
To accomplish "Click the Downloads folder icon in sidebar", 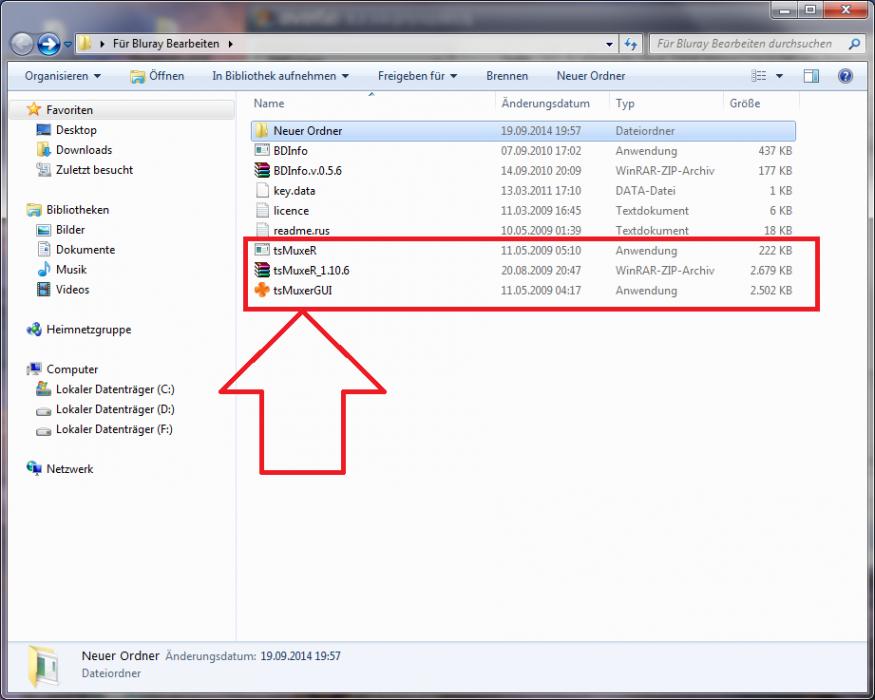I will [x=44, y=150].
